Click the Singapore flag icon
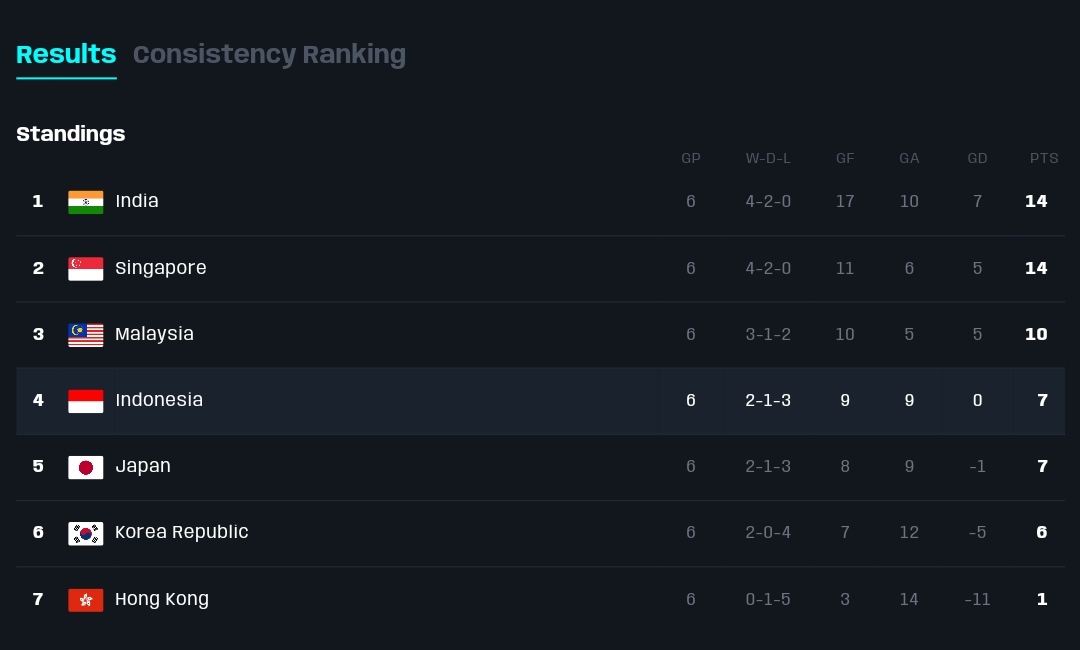The width and height of the screenshot is (1080, 650). pos(85,268)
